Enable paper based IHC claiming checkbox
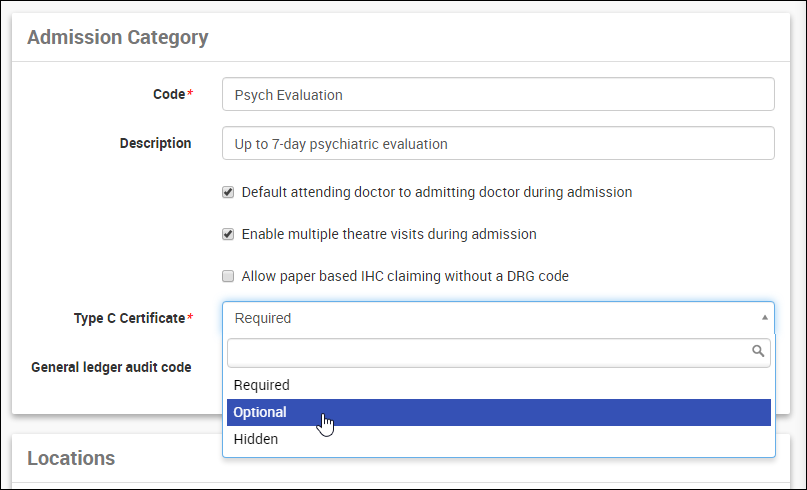 coord(228,276)
